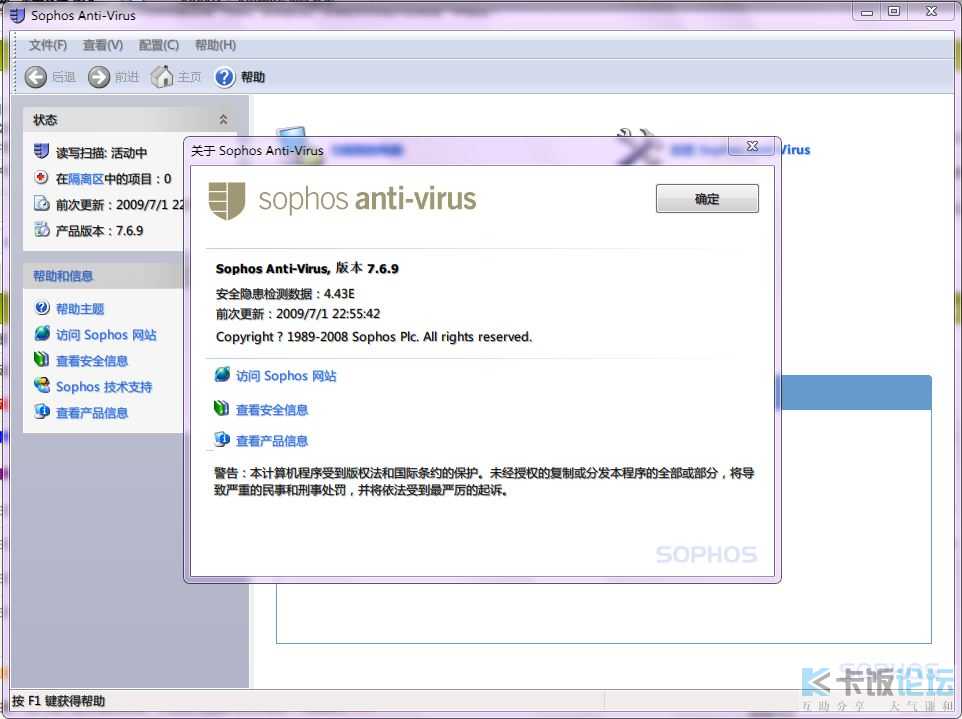Open the 帮助(H) menu
The image size is (962, 719).
(x=215, y=45)
